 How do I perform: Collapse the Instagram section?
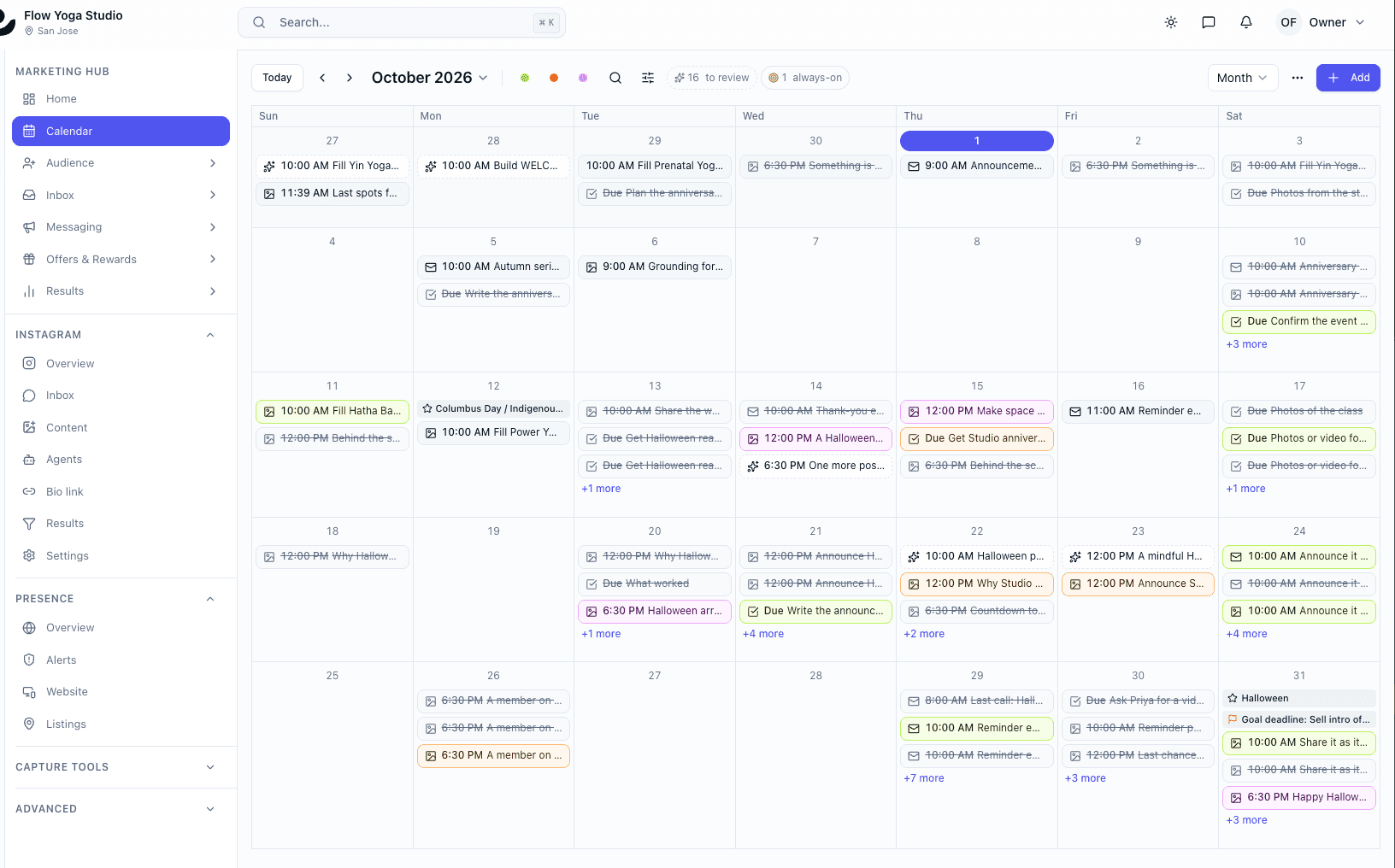point(210,335)
